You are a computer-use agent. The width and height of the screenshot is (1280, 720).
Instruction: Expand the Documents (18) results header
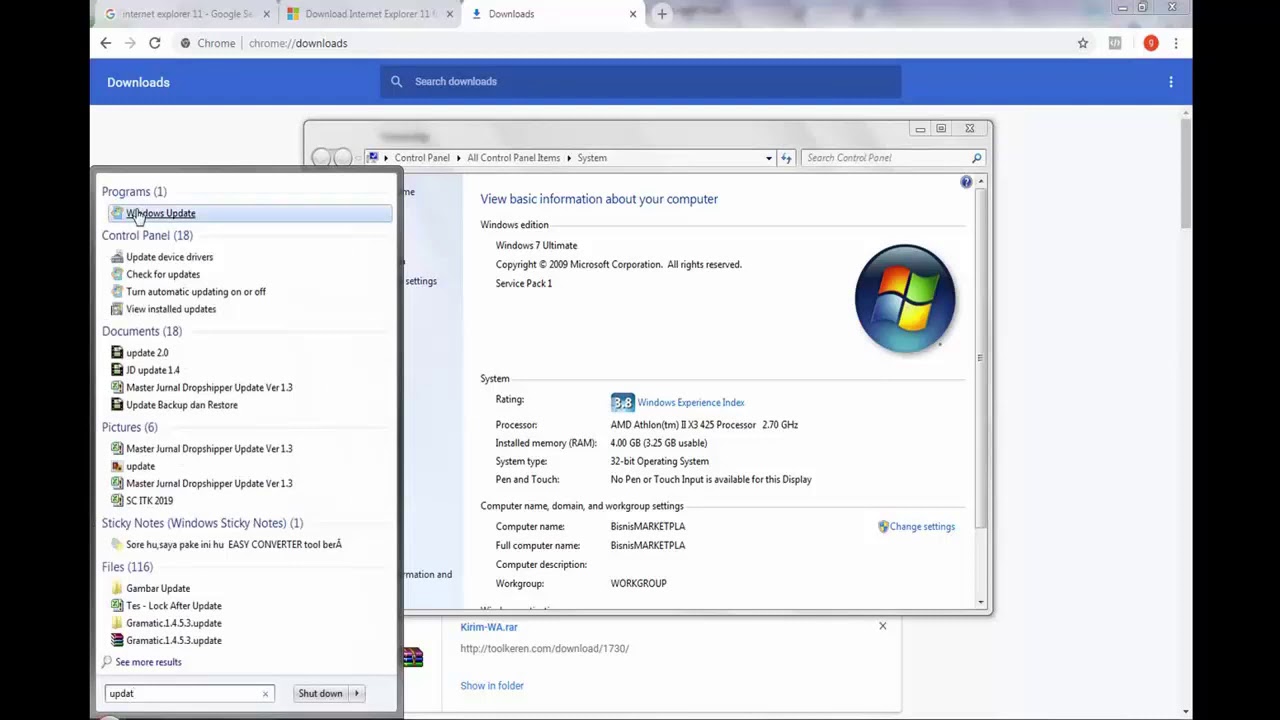click(141, 331)
